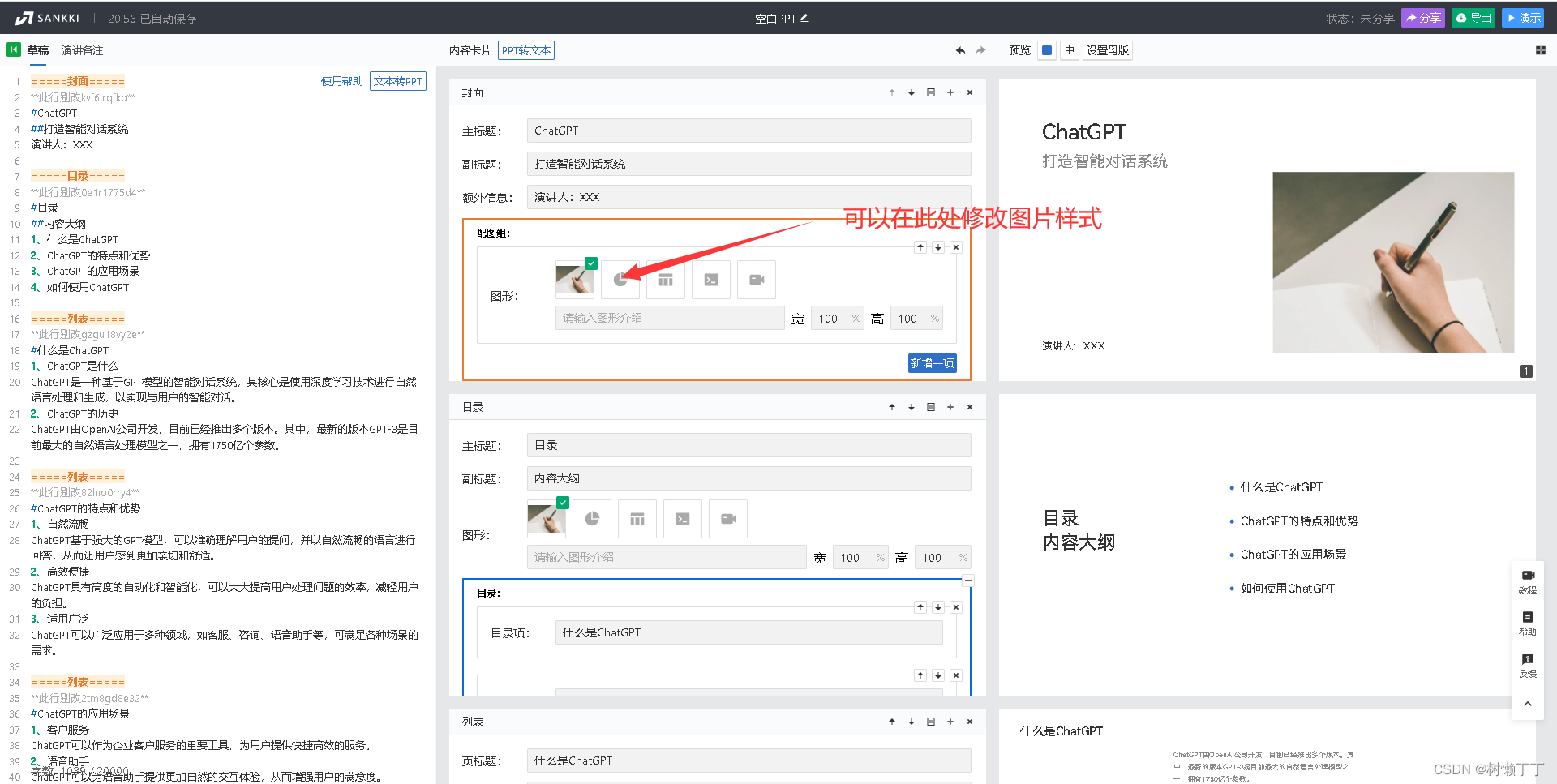Viewport: 1557px width, 784px height.
Task: Click the 分享 share button
Action: 1423,18
